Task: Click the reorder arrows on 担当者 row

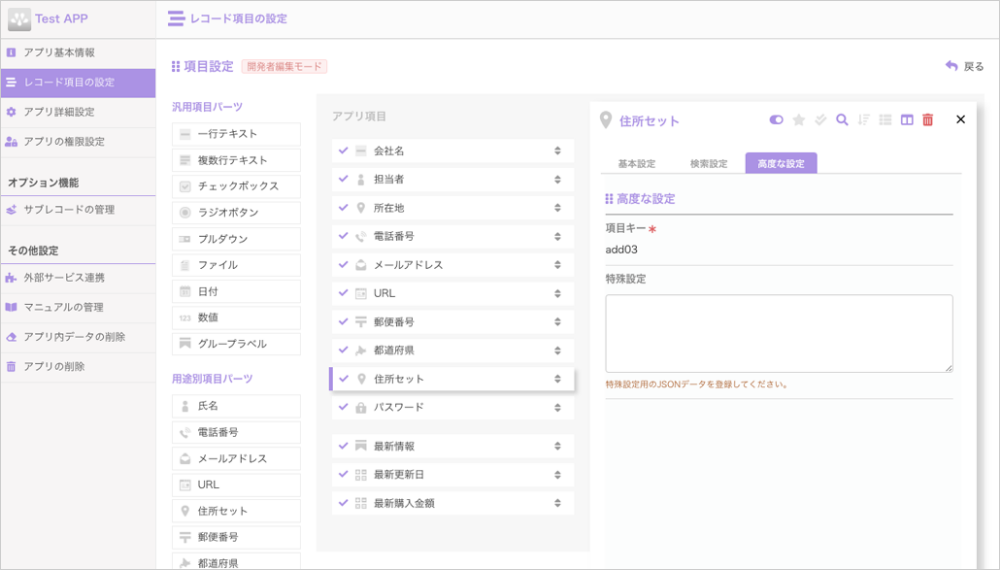Action: point(557,180)
